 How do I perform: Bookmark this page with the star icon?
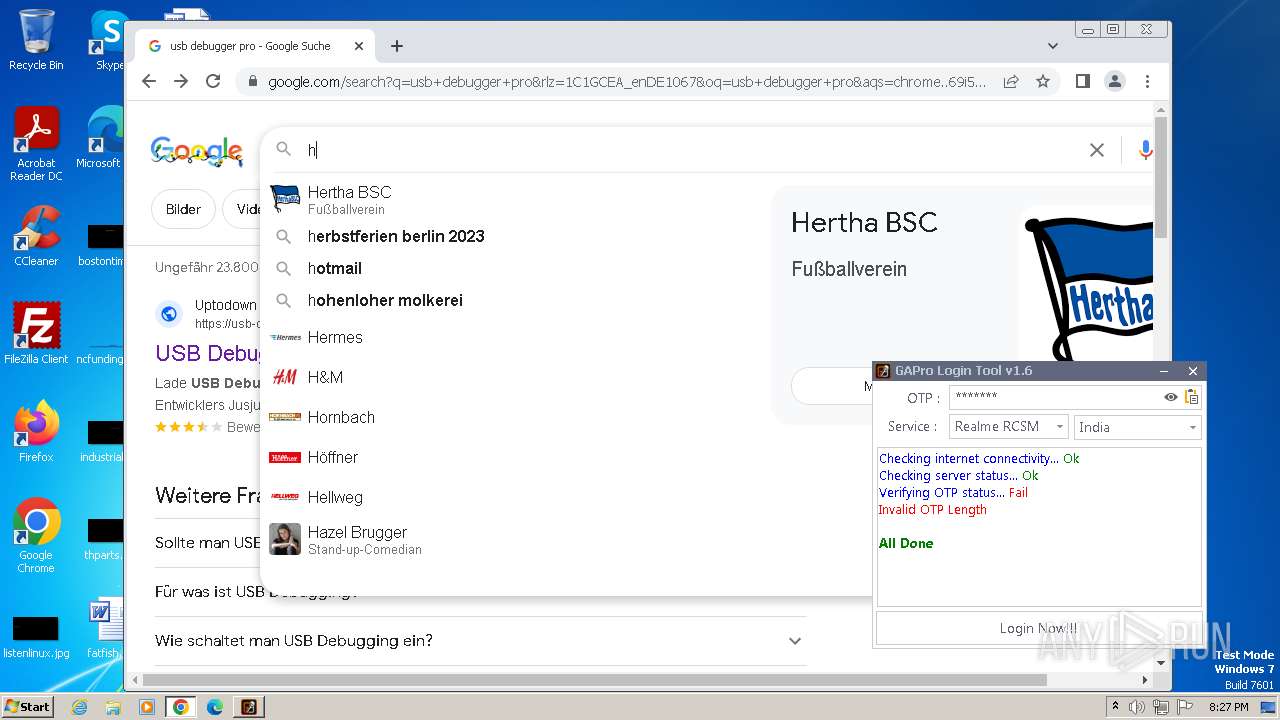point(1043,81)
